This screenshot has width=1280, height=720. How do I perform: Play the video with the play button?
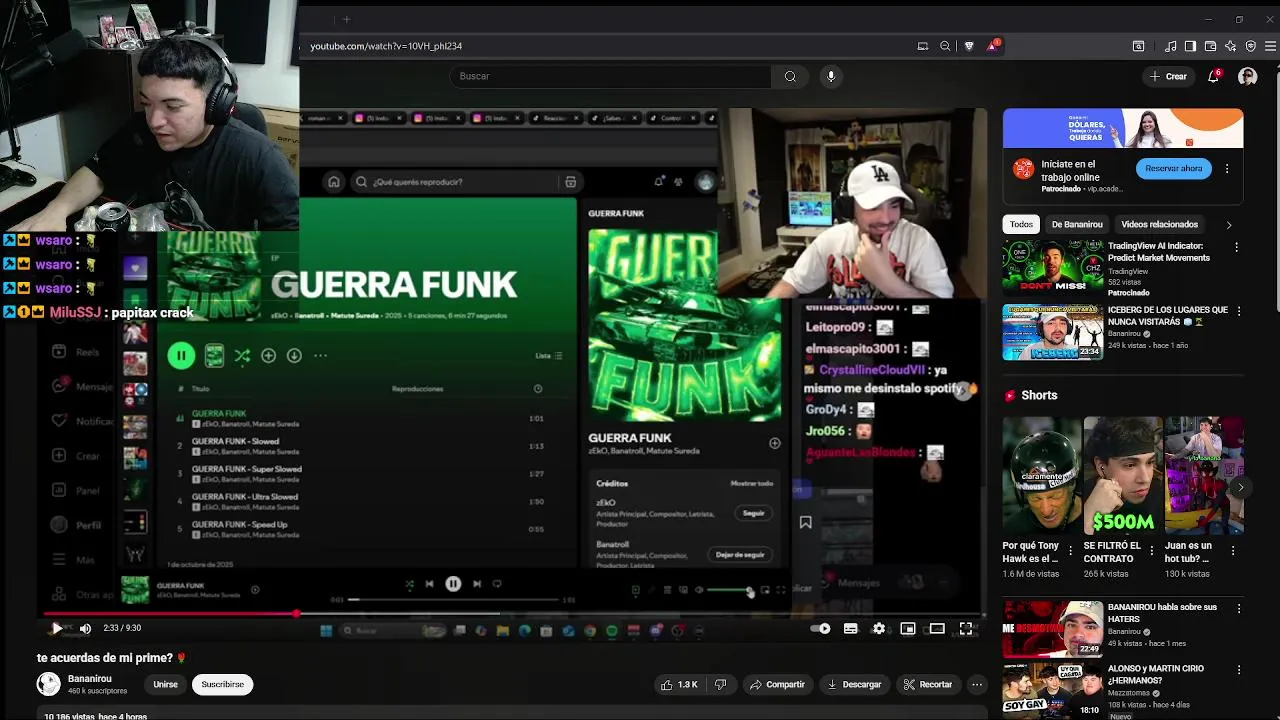pos(57,628)
